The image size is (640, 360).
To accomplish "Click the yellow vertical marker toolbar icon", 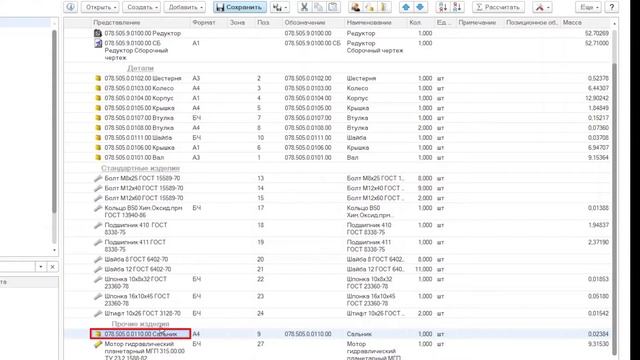I will click(x=384, y=7).
